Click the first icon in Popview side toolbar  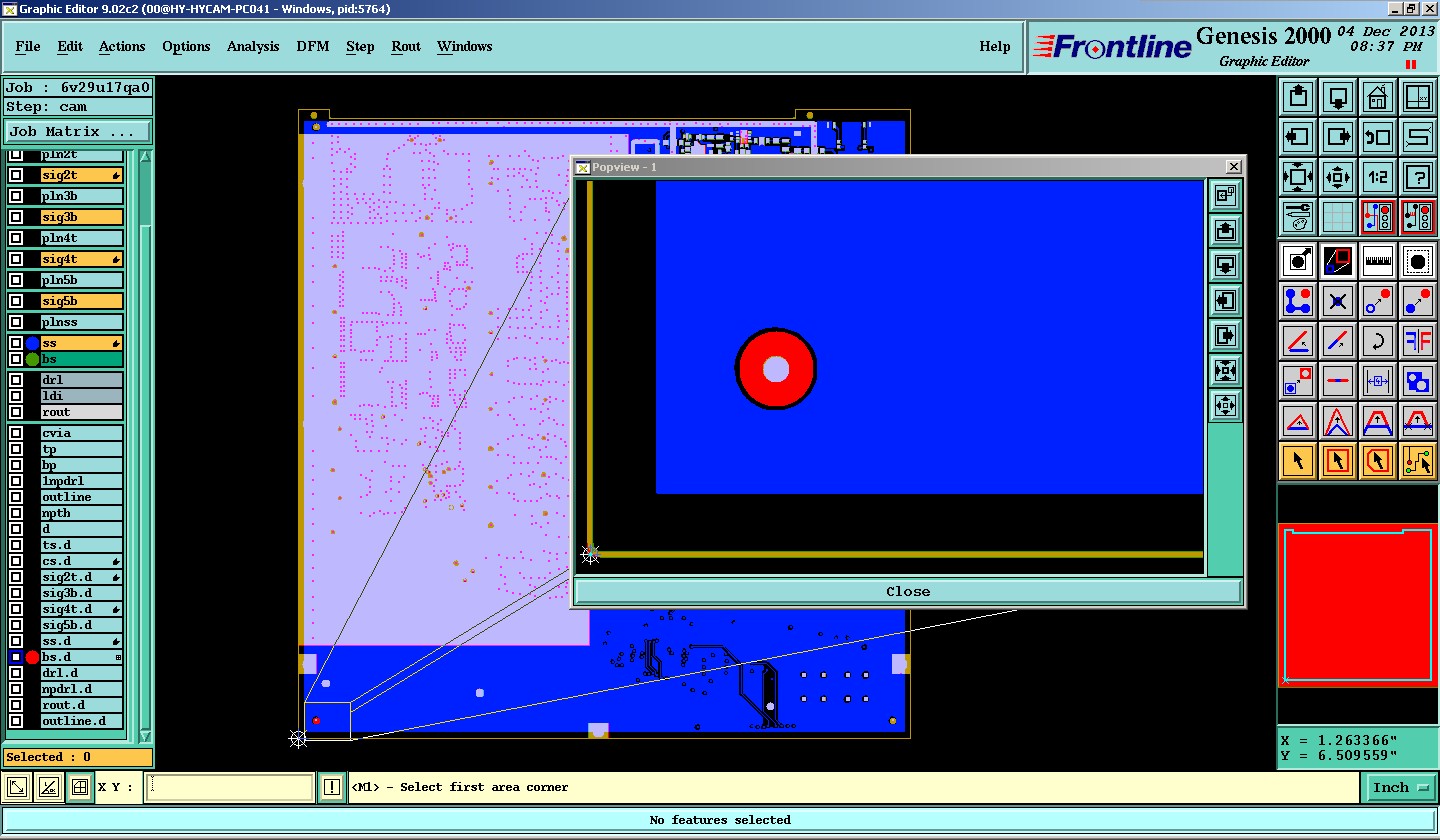pos(1225,195)
